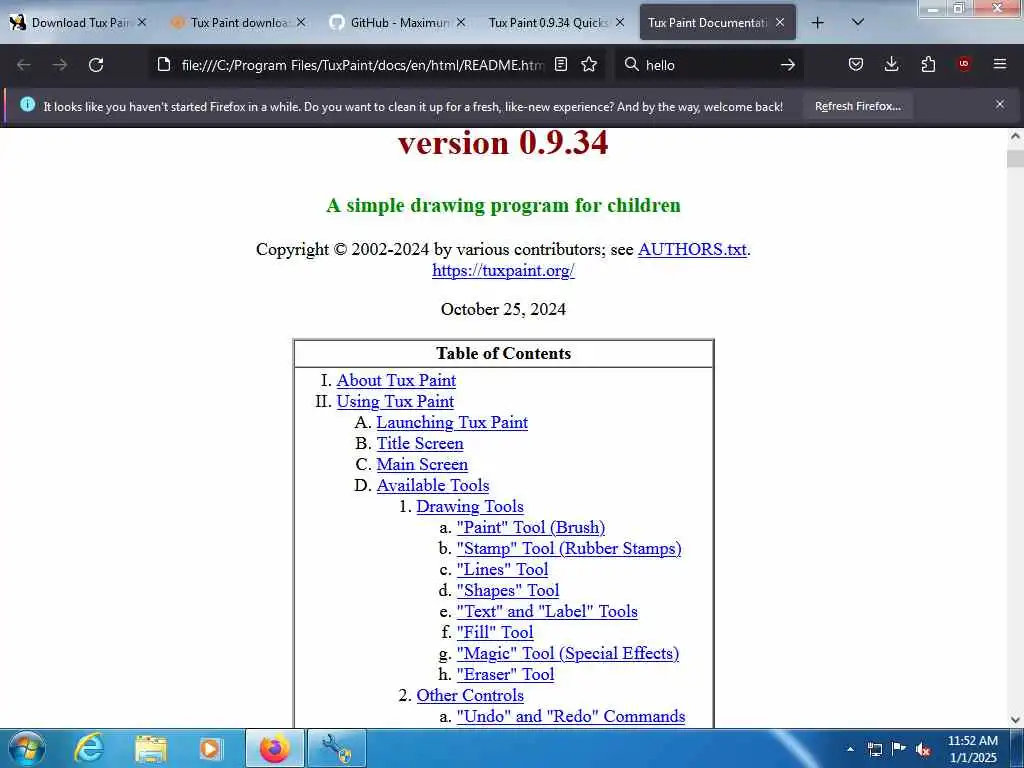Viewport: 1024px width, 768px height.
Task: Jump to 'About Tux Paint' section
Action: click(x=396, y=381)
